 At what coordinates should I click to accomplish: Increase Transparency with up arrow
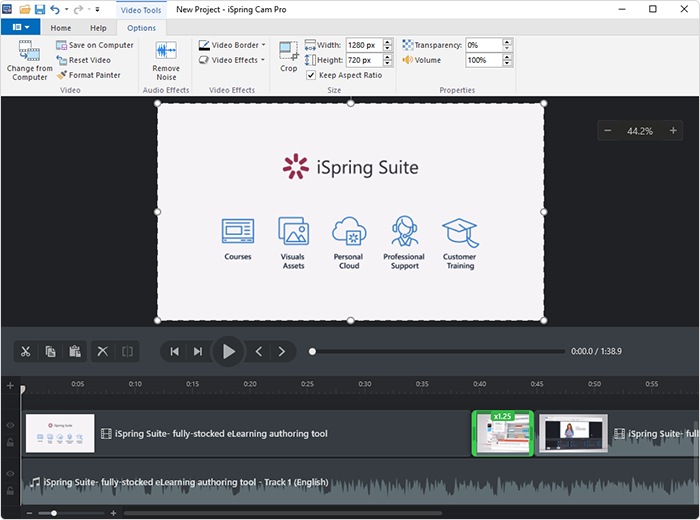(x=507, y=42)
